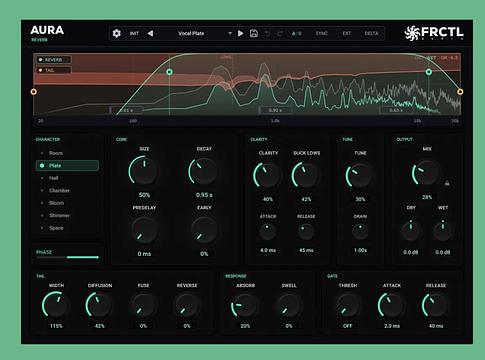Click the gate THRESH knob
485x360 pixels.
(347, 305)
